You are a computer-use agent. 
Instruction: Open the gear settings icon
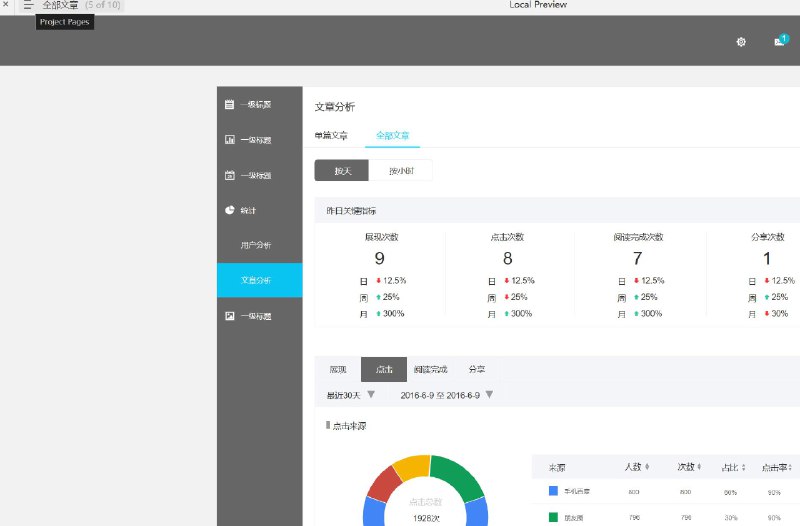[x=741, y=42]
